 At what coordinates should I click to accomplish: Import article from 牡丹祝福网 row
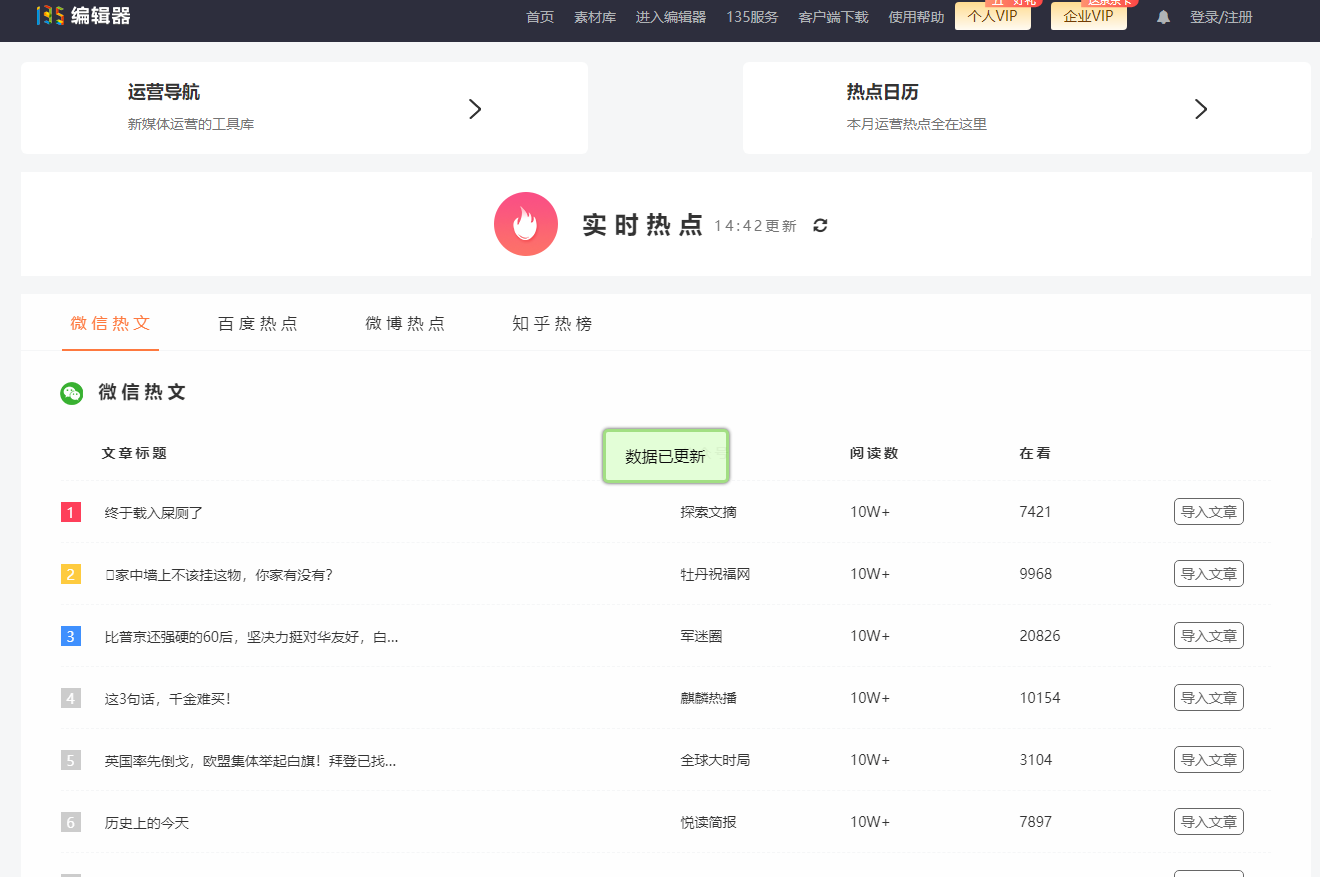tap(1209, 574)
